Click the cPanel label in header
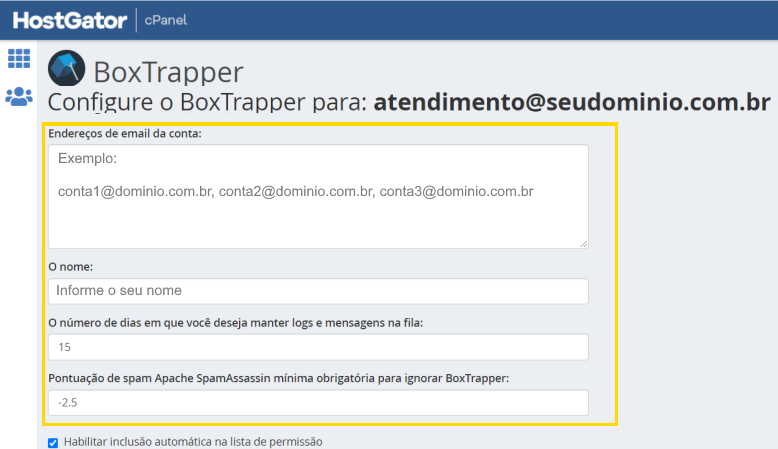 166,20
